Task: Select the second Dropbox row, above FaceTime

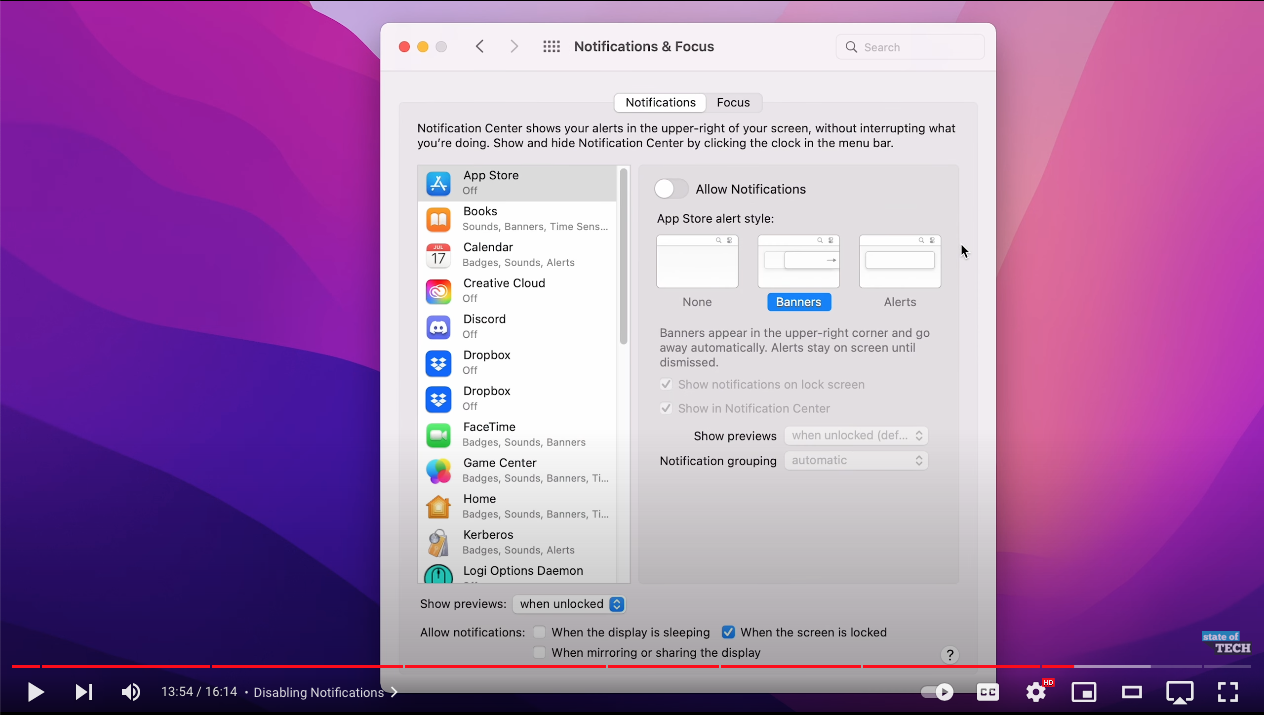Action: (517, 399)
